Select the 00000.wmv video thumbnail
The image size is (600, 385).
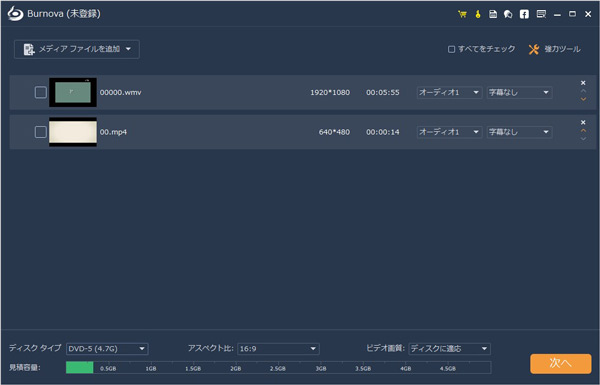tap(73, 92)
